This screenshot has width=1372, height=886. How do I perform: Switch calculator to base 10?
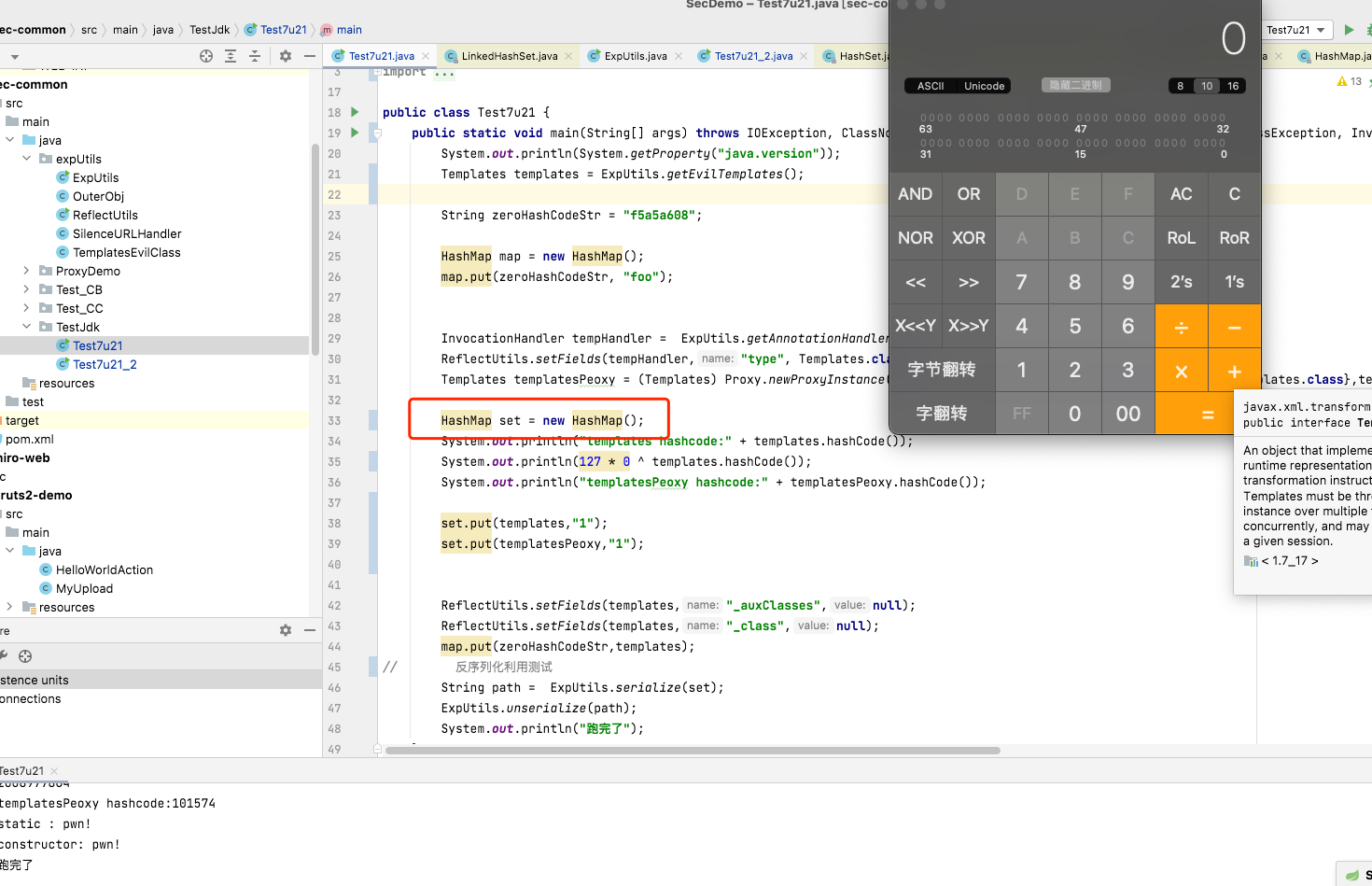[1207, 86]
